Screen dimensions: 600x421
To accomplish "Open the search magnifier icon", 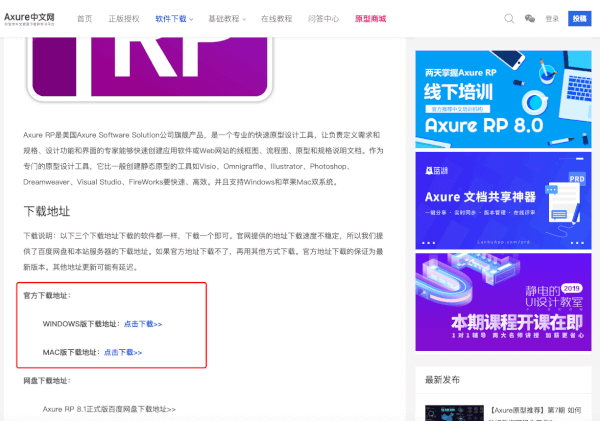I will tap(509, 18).
